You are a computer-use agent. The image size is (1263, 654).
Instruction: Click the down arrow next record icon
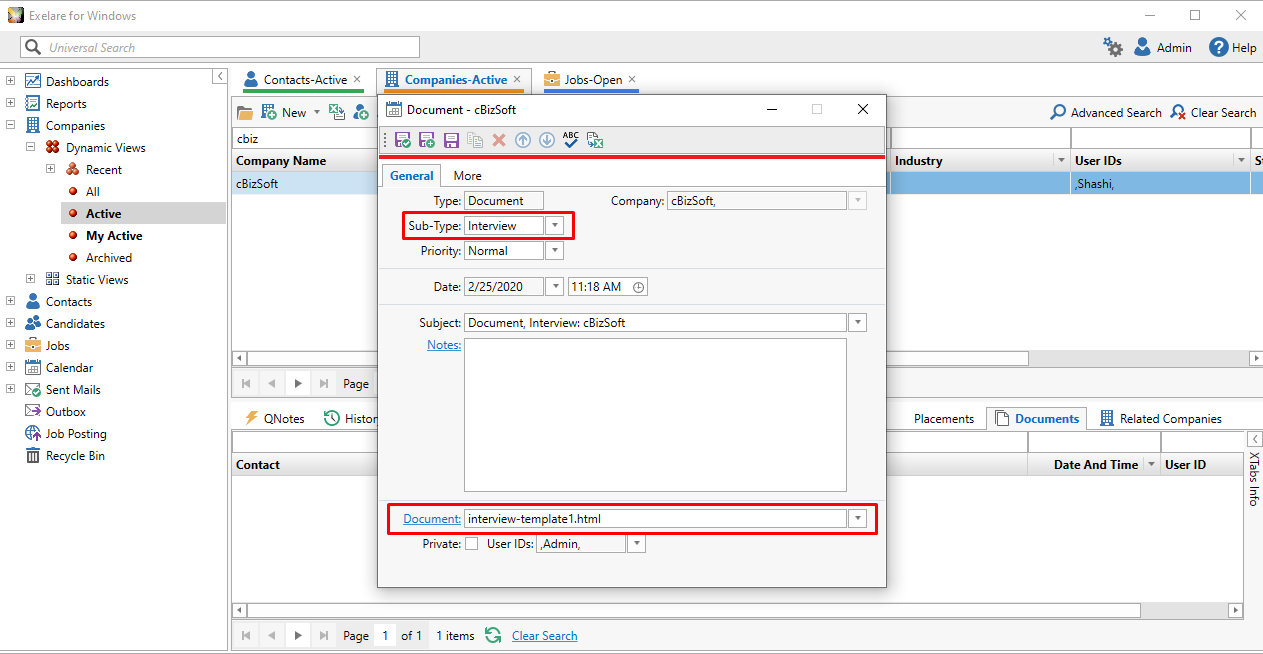click(x=547, y=140)
